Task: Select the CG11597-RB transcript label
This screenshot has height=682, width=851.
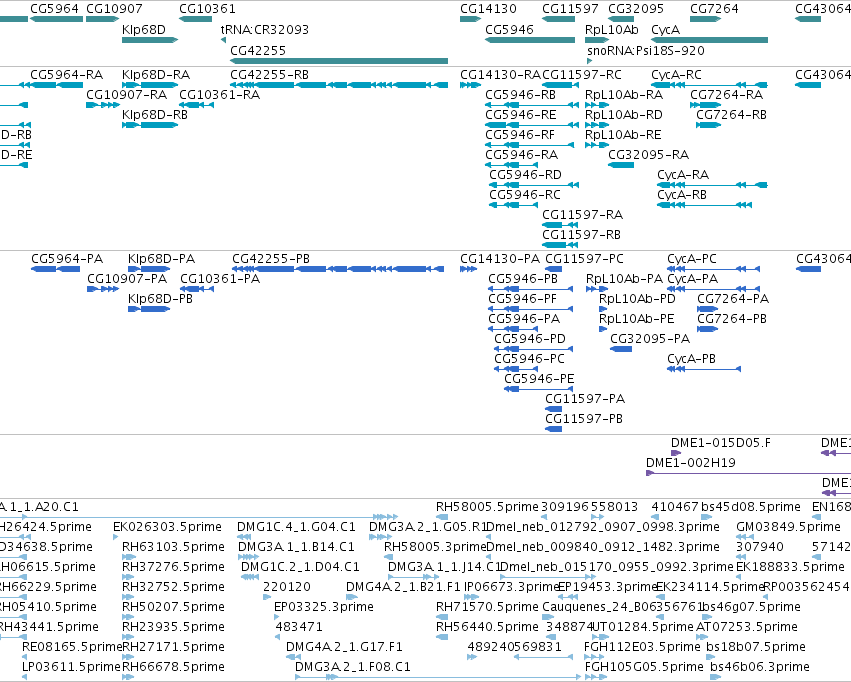Action: [582, 235]
